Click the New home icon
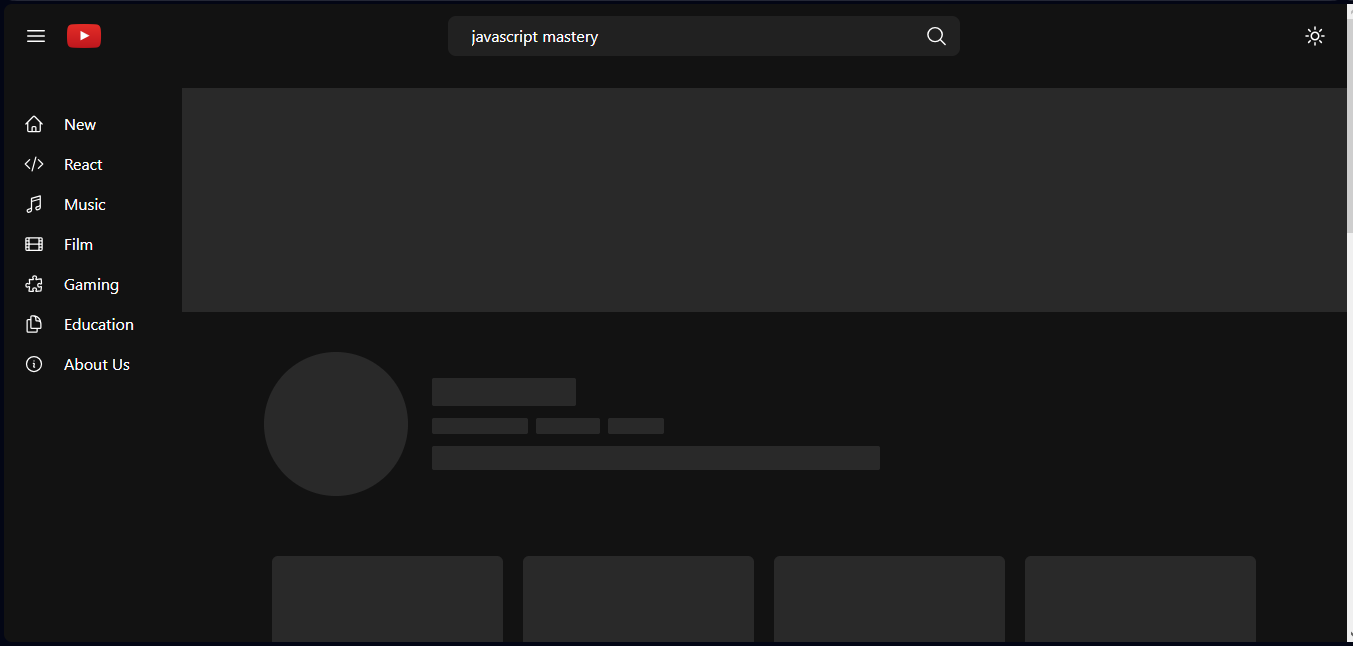The width and height of the screenshot is (1353, 646). pos(34,124)
